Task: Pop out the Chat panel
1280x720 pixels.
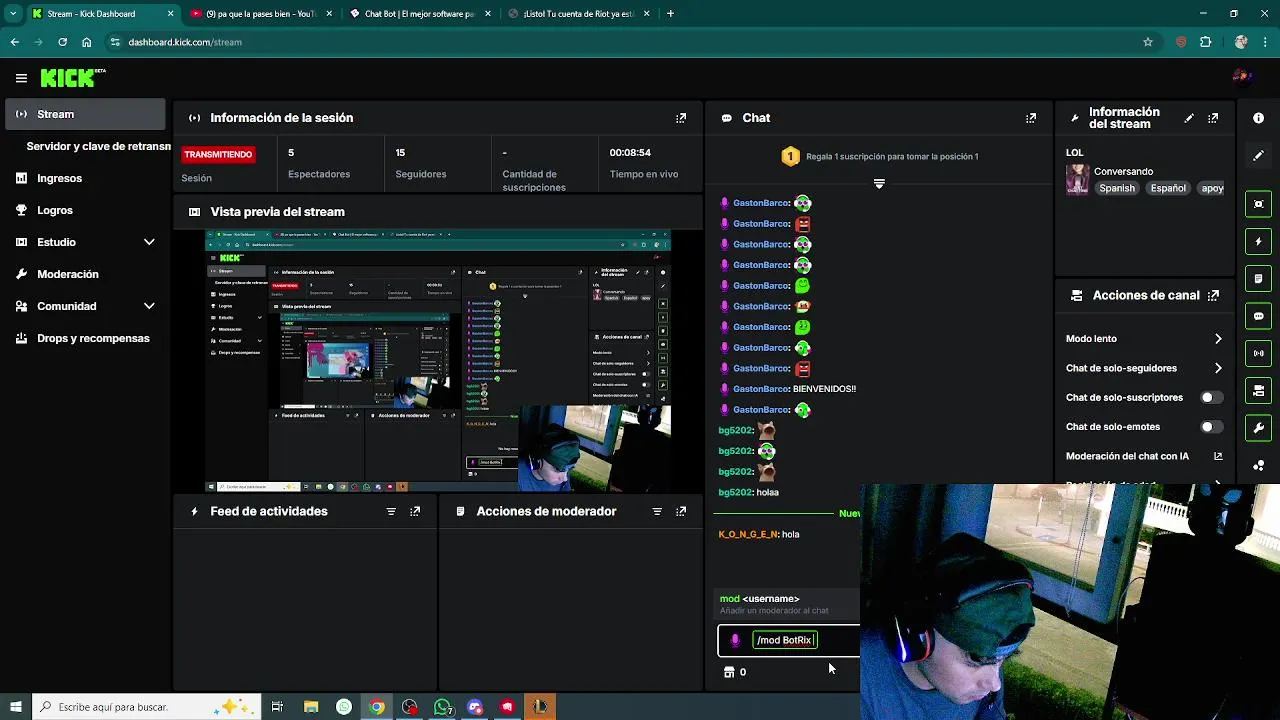Action: [1031, 118]
